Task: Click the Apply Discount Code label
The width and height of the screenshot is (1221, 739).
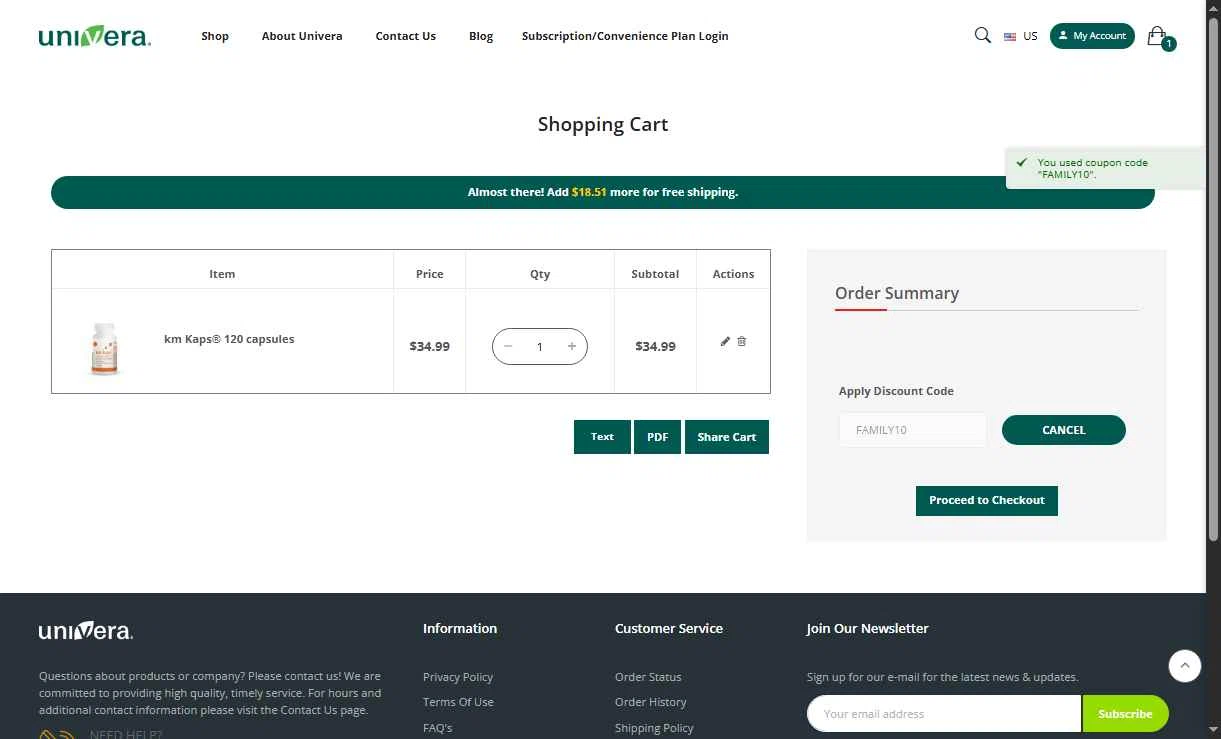Action: (x=896, y=391)
